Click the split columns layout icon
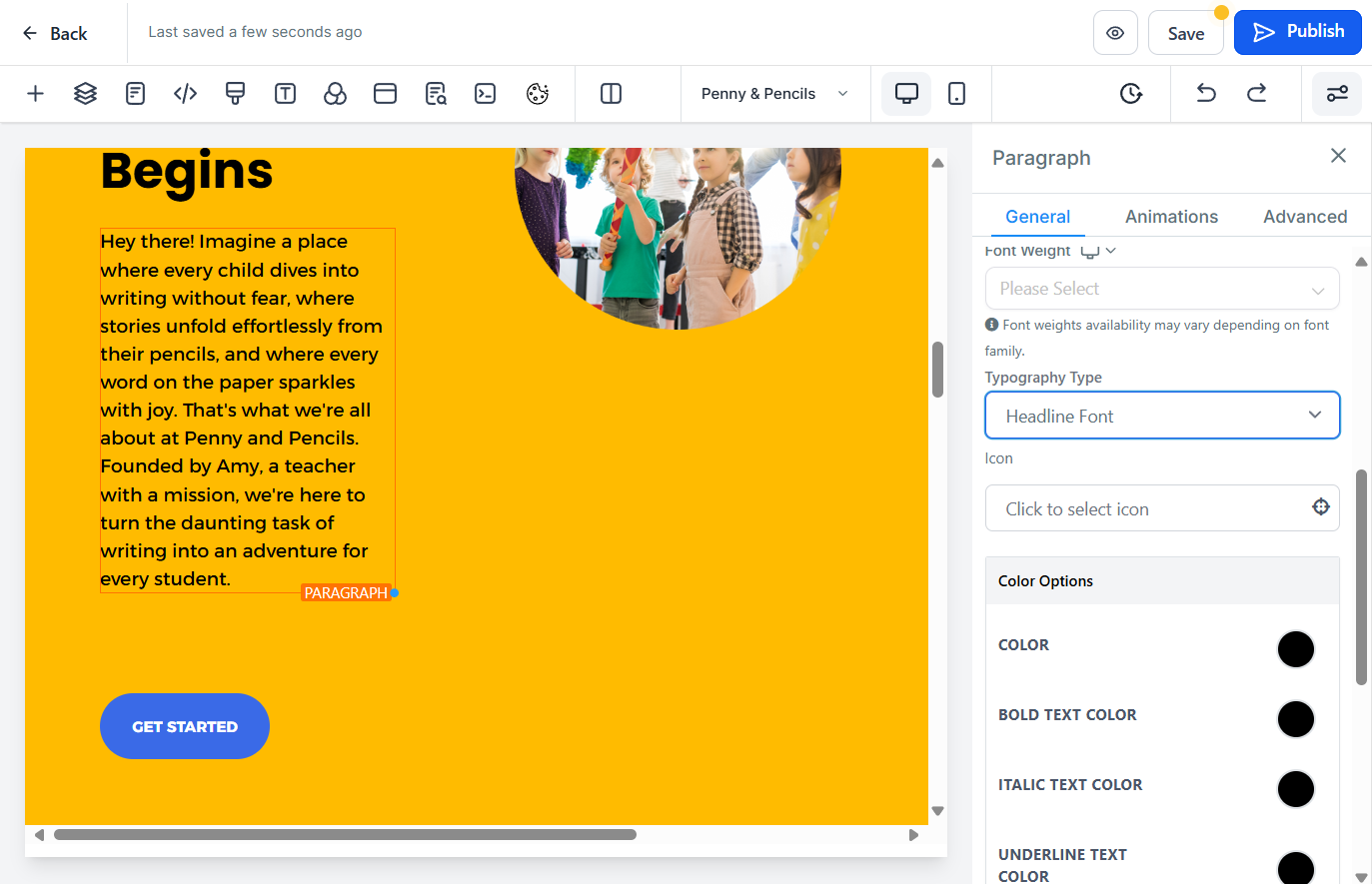 point(611,94)
